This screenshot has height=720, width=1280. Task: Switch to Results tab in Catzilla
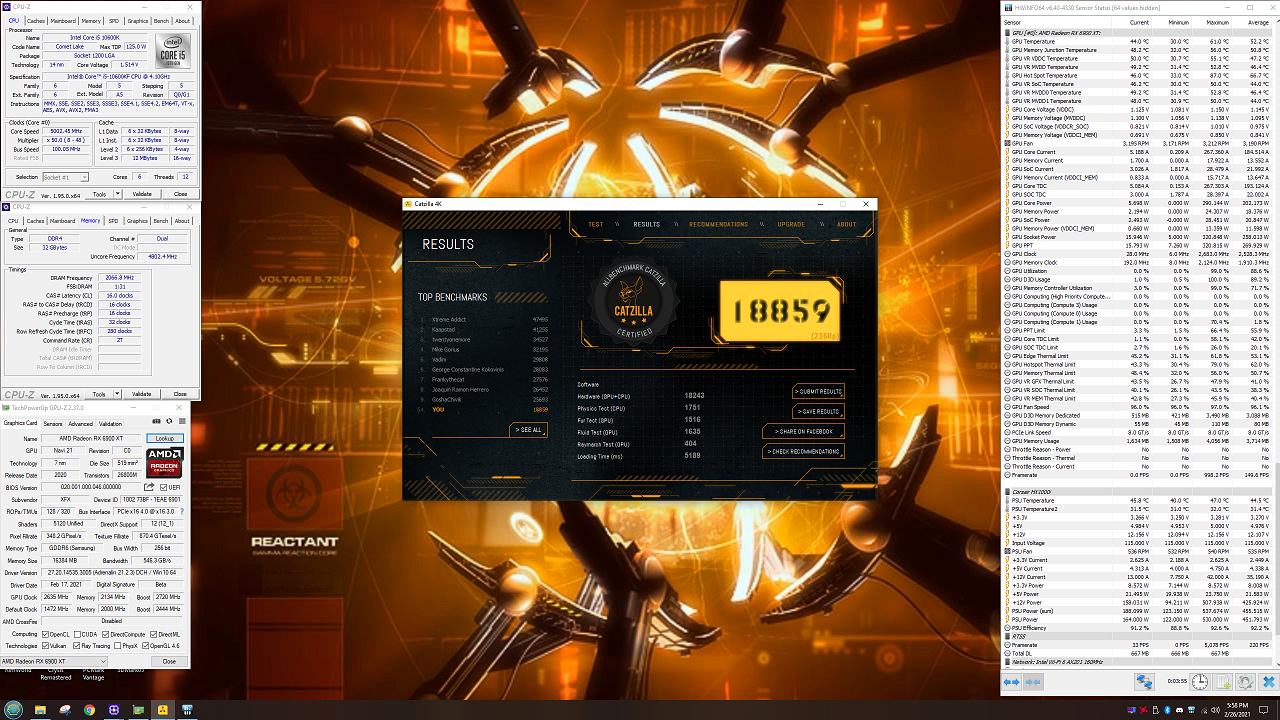647,224
